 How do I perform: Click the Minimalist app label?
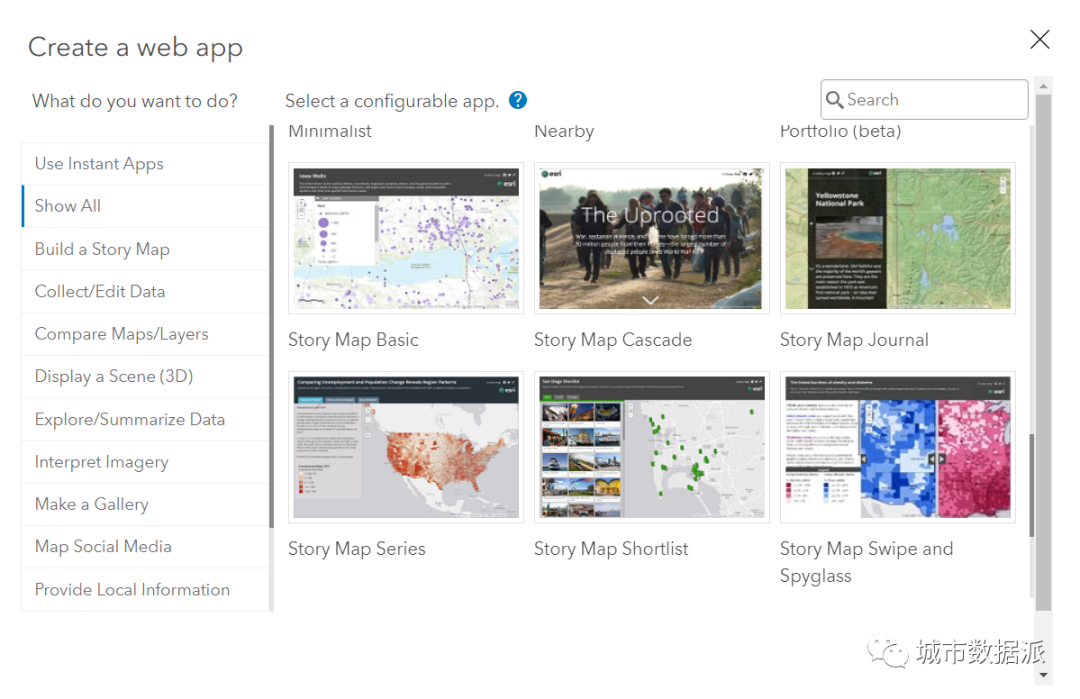click(330, 132)
